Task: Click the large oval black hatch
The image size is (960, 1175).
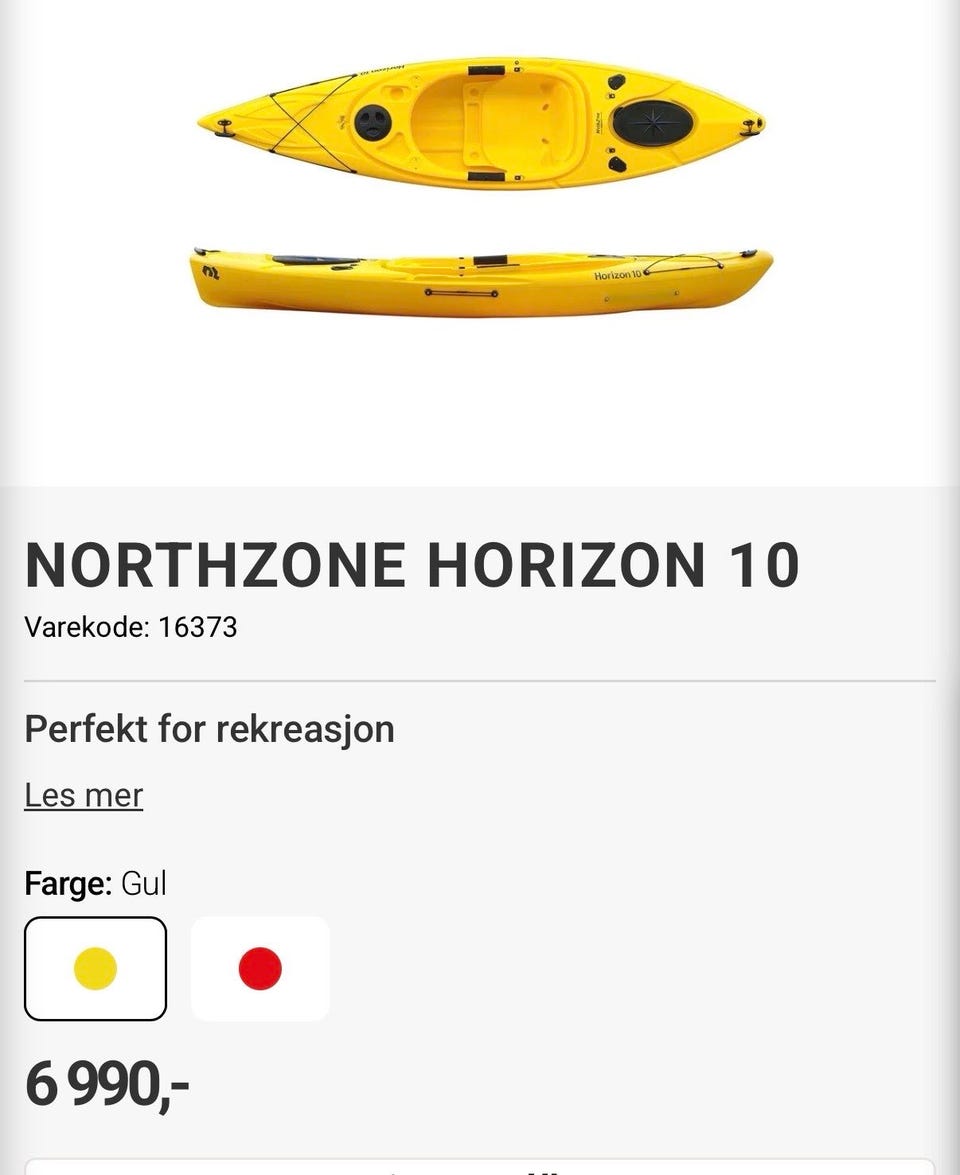Action: [x=652, y=123]
